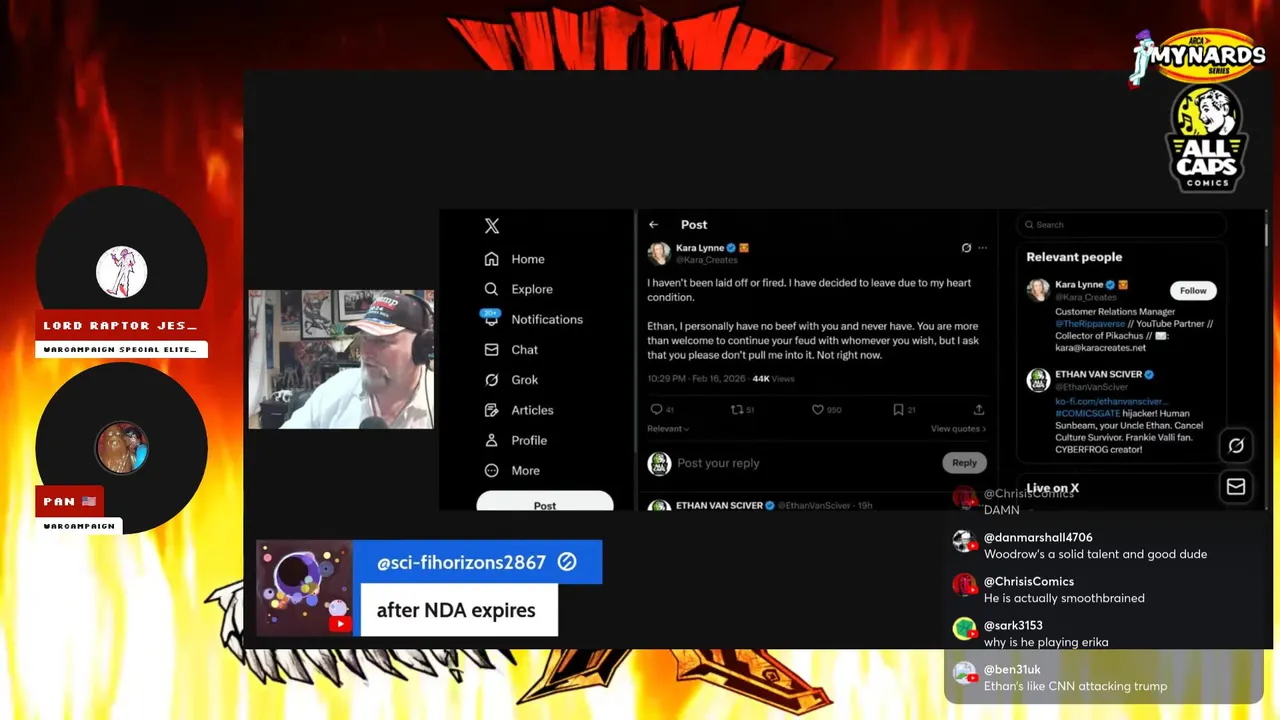
Task: Click ETHAN VAN SCIVER name in reply below
Action: tap(719, 505)
